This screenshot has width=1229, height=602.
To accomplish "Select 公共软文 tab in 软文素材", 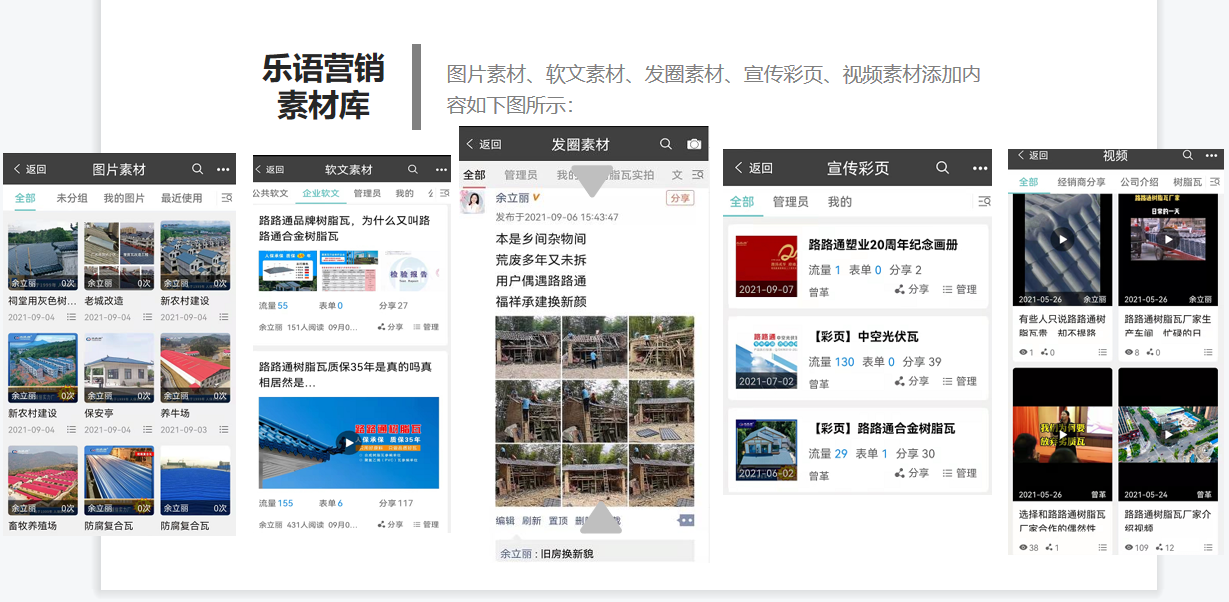I will click(270, 193).
